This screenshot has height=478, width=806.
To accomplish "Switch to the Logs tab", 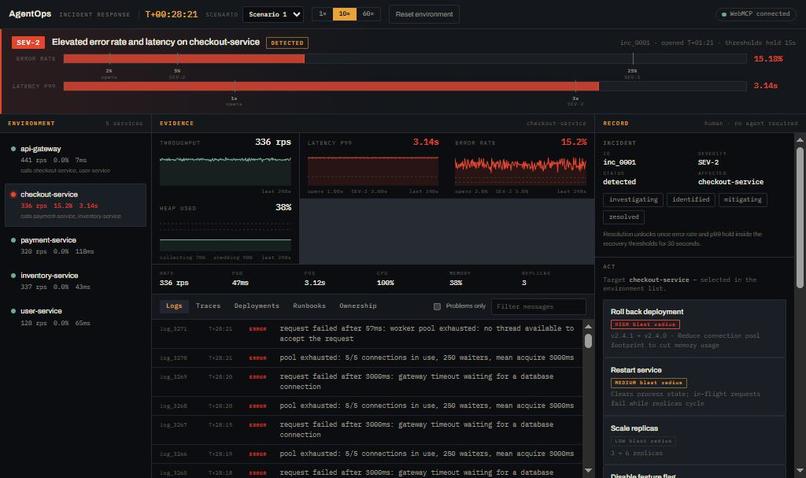I will click(174, 306).
